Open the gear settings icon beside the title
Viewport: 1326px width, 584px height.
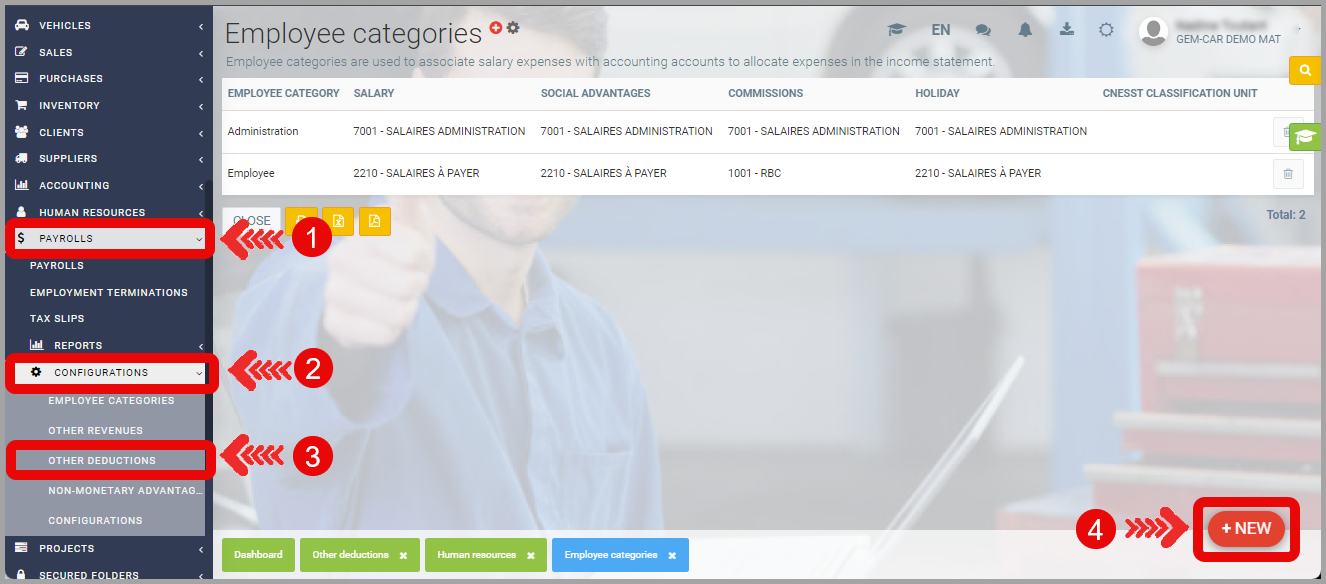click(513, 28)
